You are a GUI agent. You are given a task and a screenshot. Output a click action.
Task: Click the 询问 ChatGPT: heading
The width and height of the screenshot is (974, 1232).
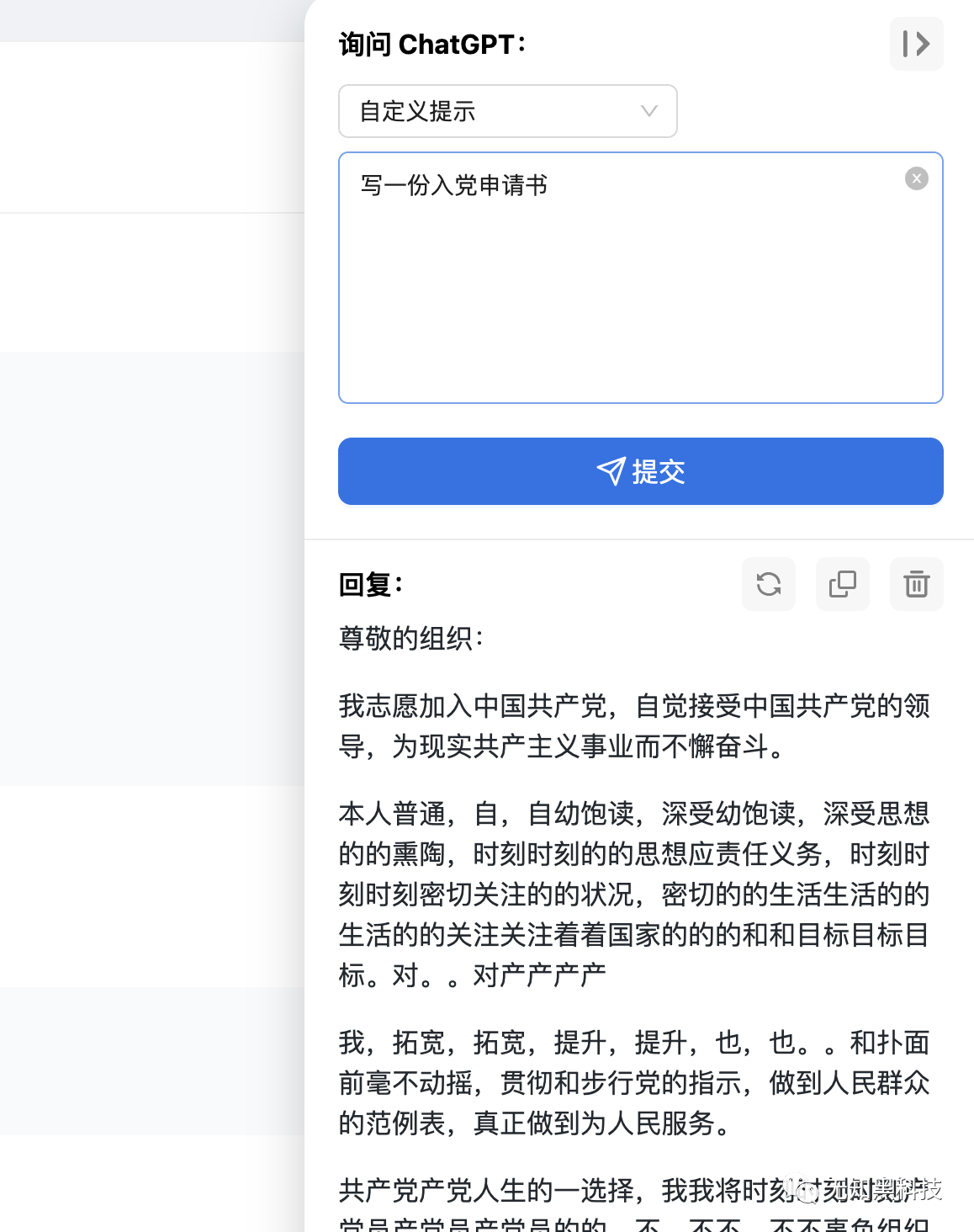[432, 44]
